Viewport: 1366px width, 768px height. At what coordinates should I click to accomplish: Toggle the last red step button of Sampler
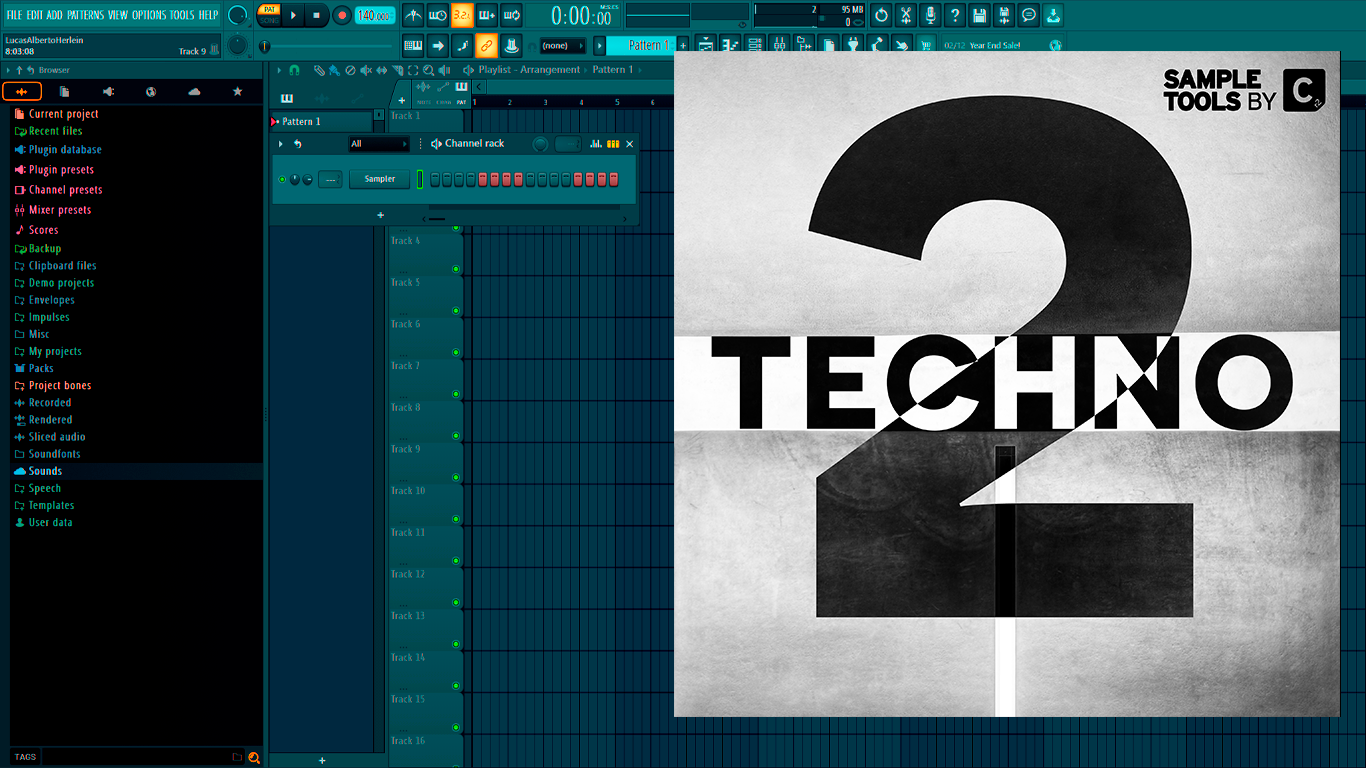pos(614,179)
